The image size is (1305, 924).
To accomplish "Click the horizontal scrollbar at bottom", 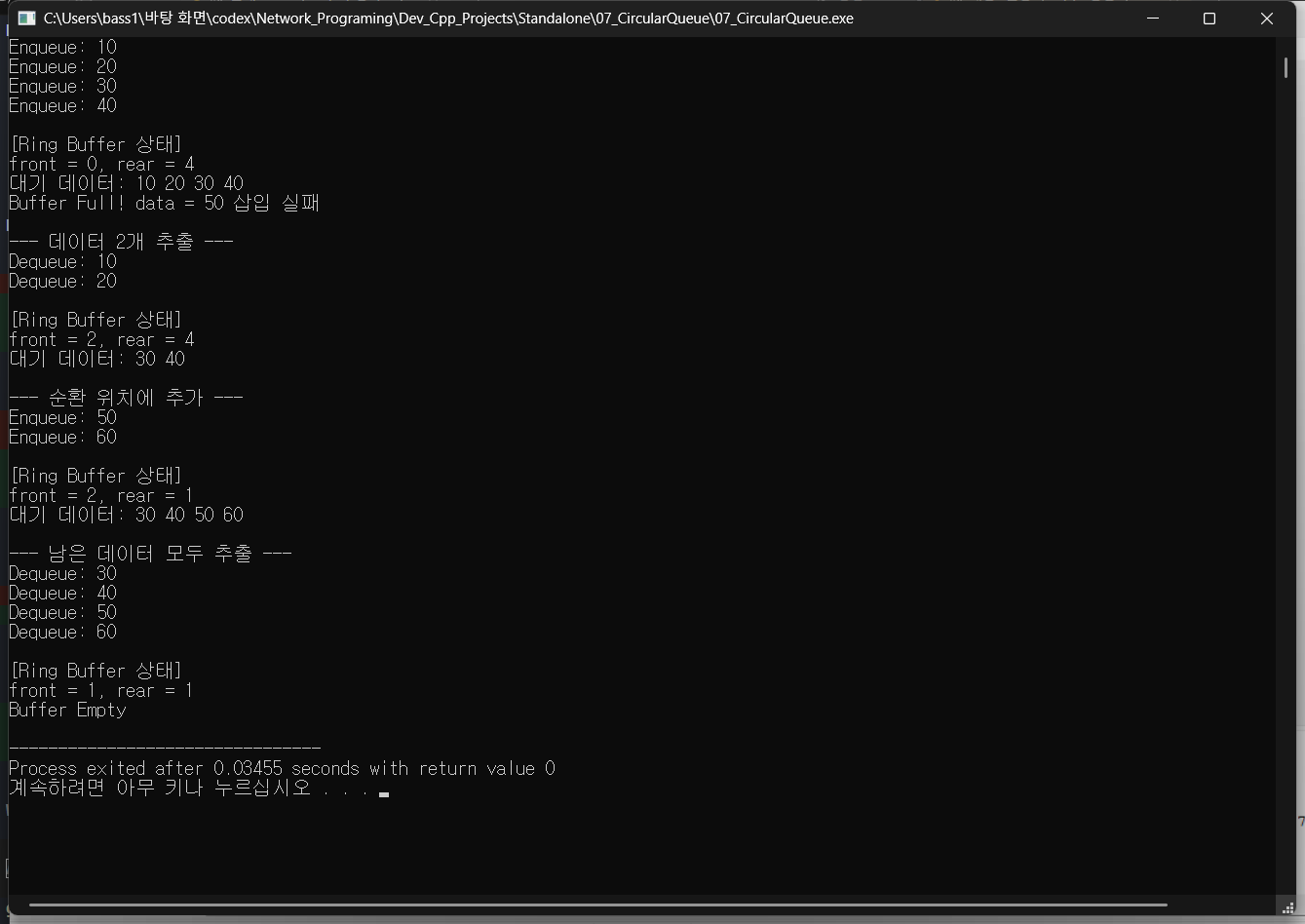I will tap(597, 905).
